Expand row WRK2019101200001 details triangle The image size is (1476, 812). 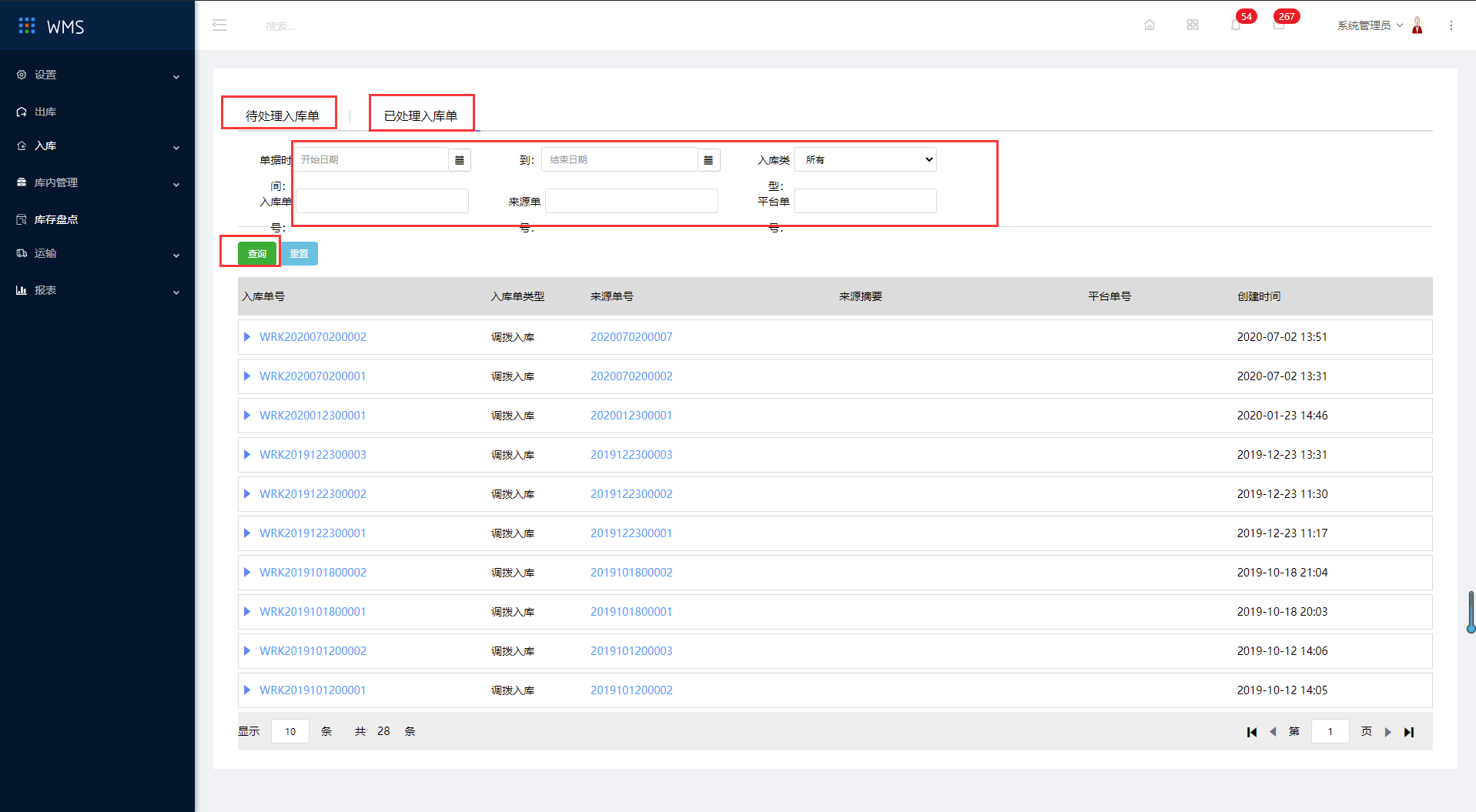[247, 690]
